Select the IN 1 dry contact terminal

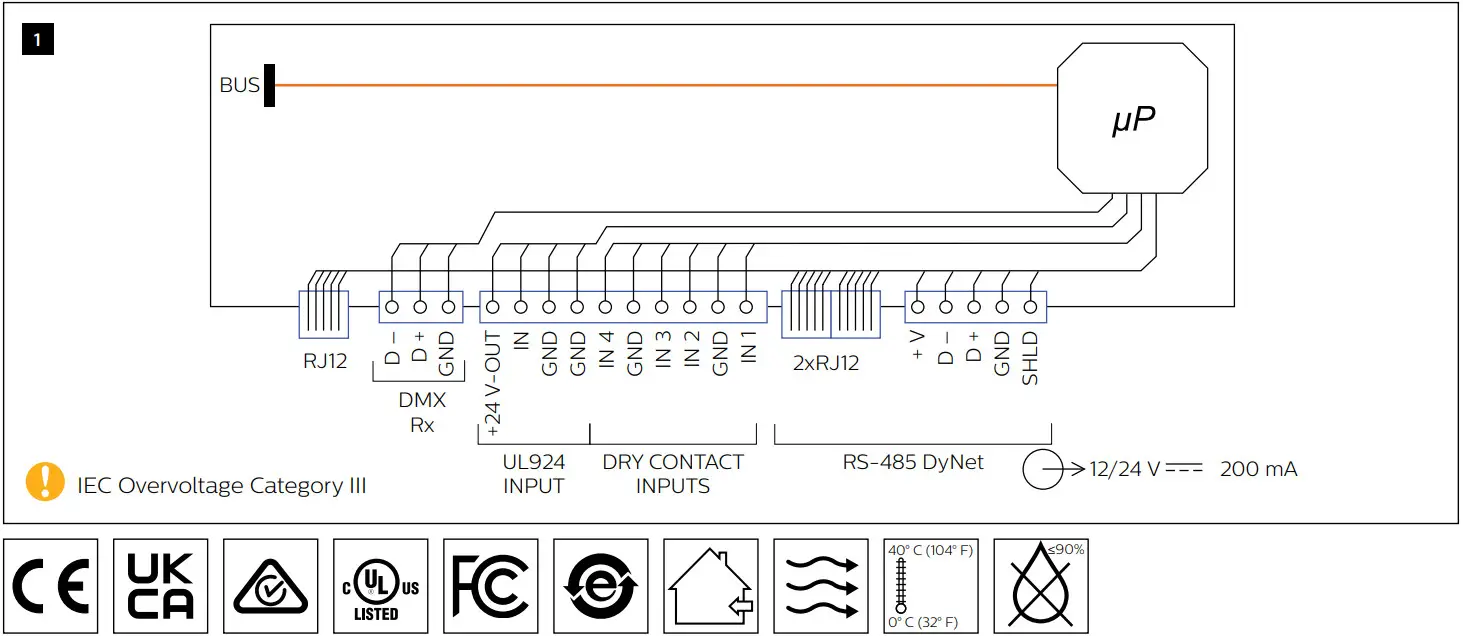point(746,307)
